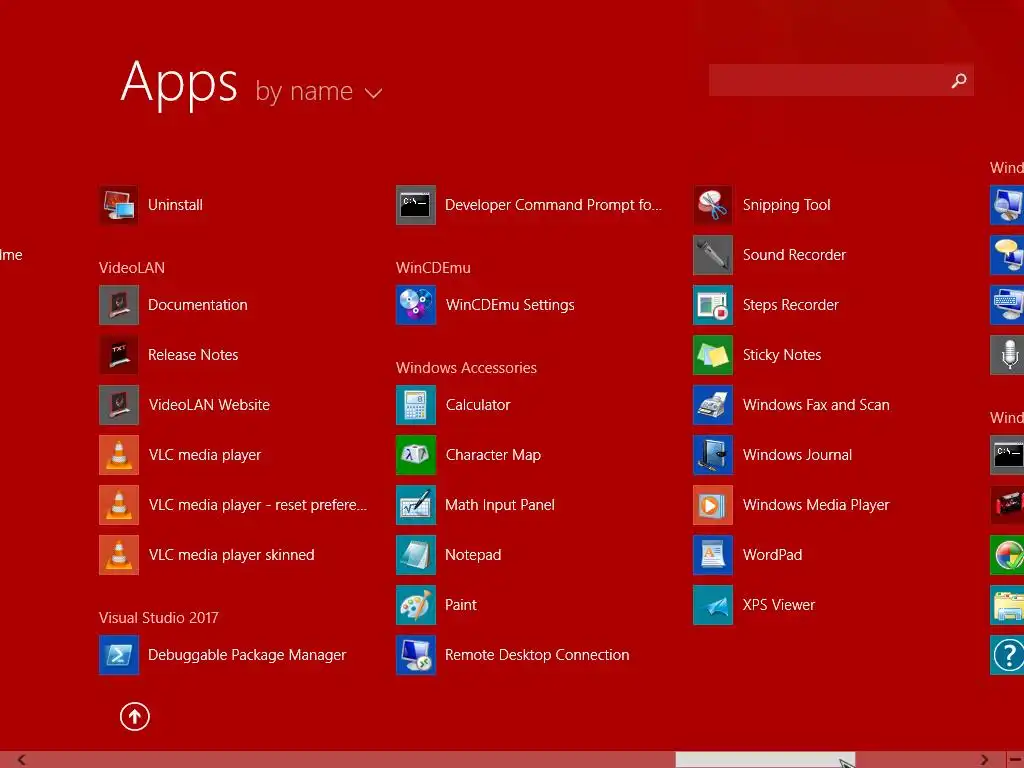The height and width of the screenshot is (768, 1024).
Task: Click the 'Release Notes' label text
Action: 193,355
